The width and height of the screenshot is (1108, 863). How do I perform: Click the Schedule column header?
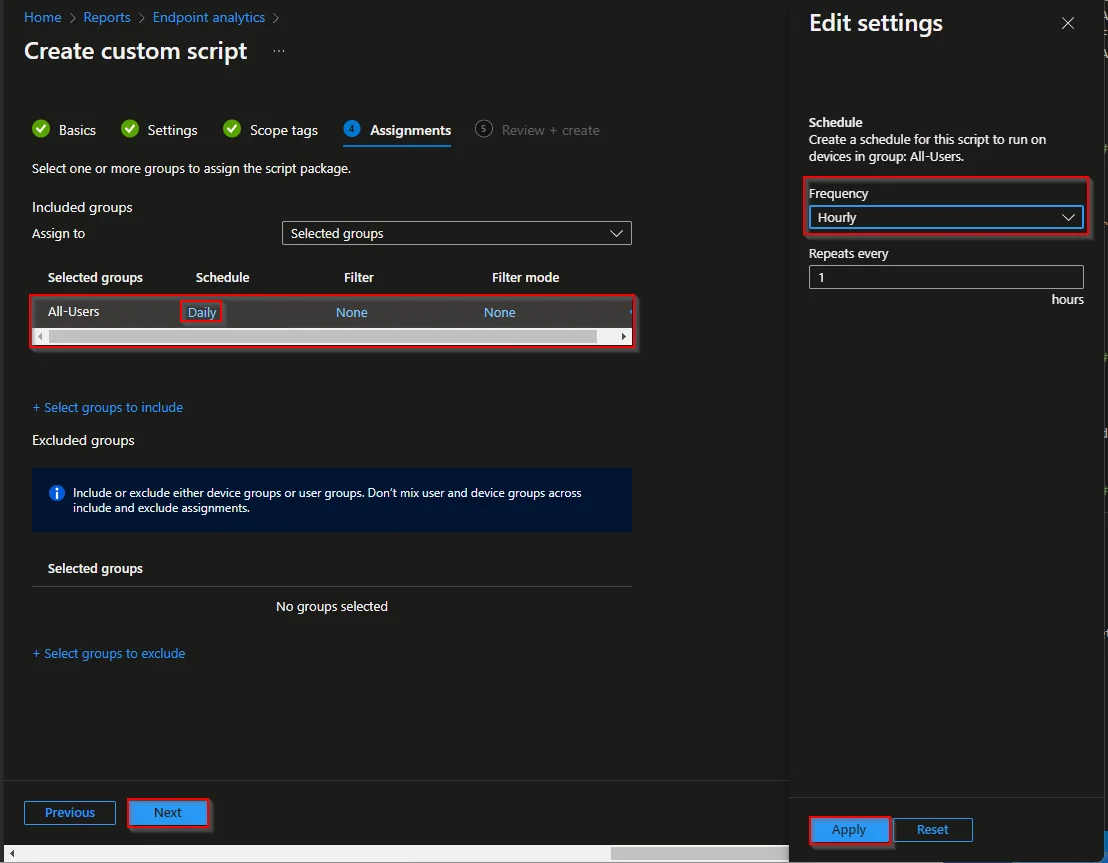[x=223, y=278]
